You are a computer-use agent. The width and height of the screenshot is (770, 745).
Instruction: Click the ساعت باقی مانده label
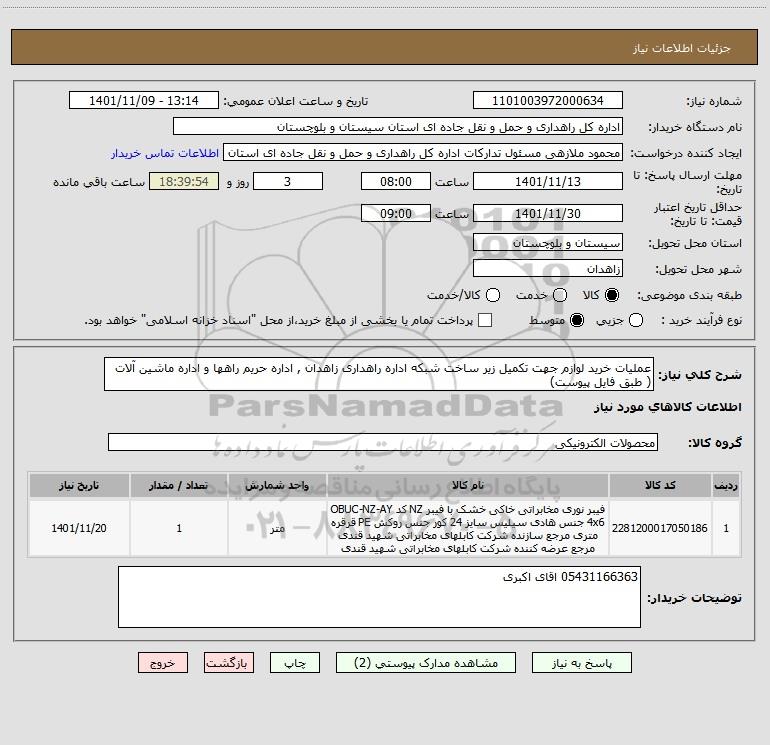[x=99, y=182]
